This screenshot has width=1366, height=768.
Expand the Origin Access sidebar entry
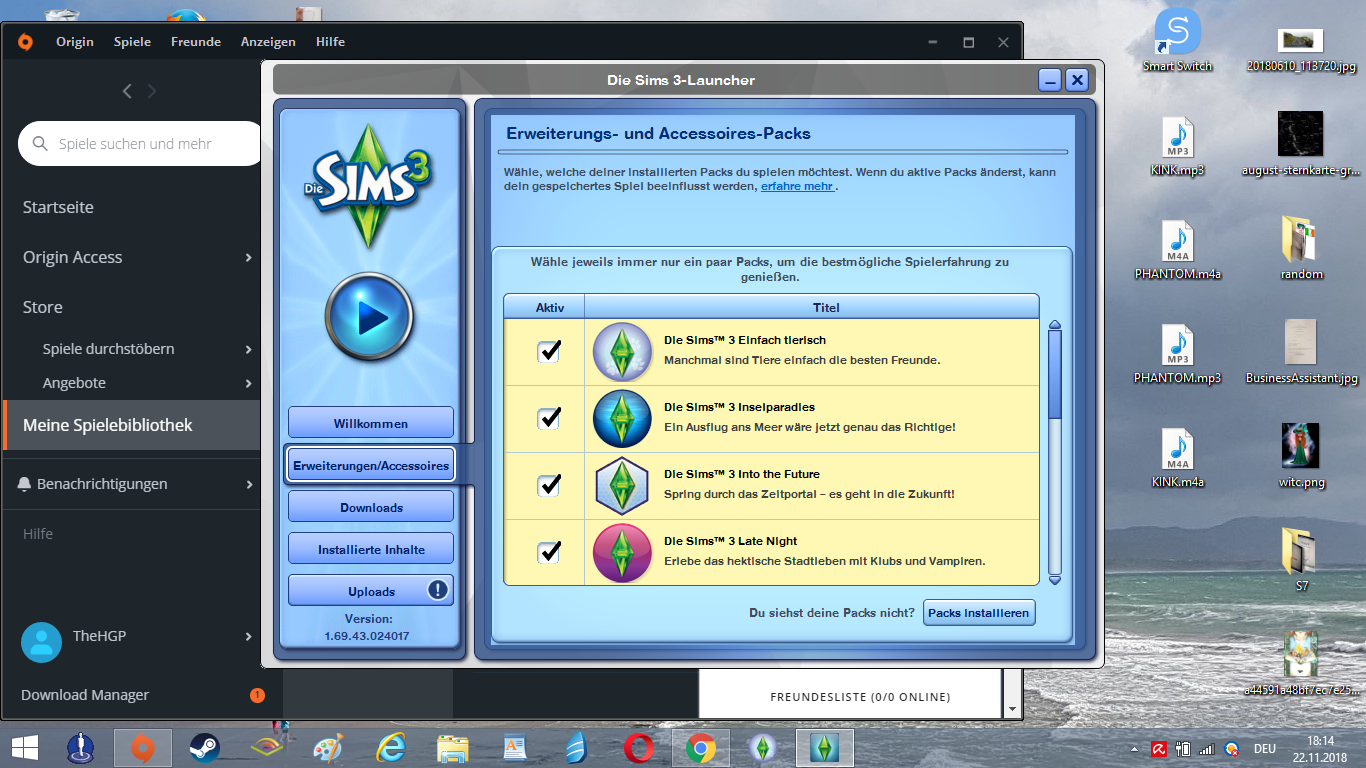coord(247,258)
